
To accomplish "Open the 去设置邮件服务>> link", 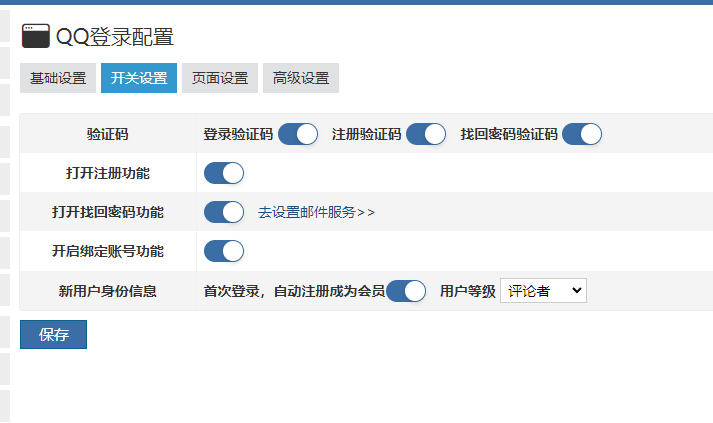I will point(316,212).
